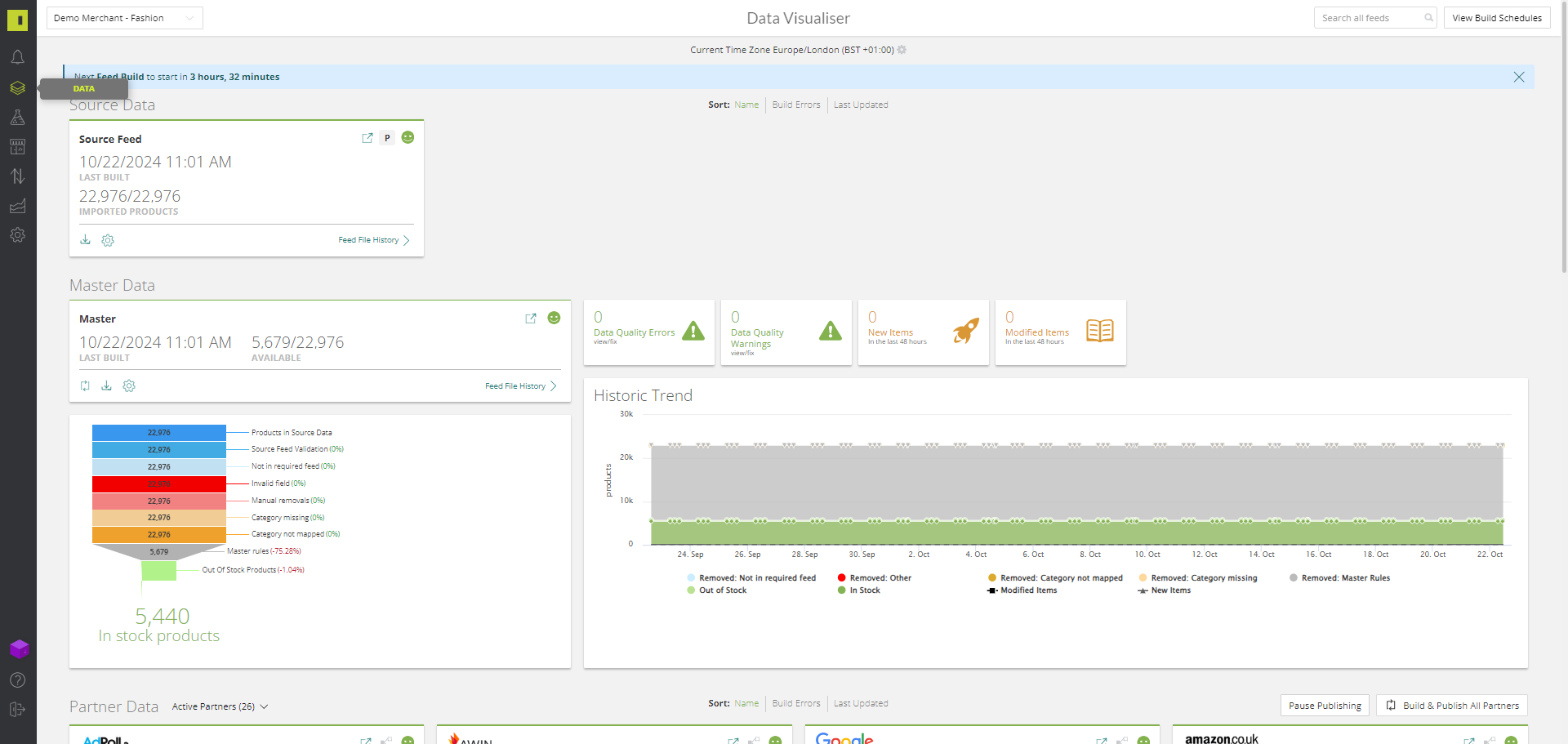
Task: Expand the Active Partners (26) dropdown
Action: pyautogui.click(x=220, y=706)
